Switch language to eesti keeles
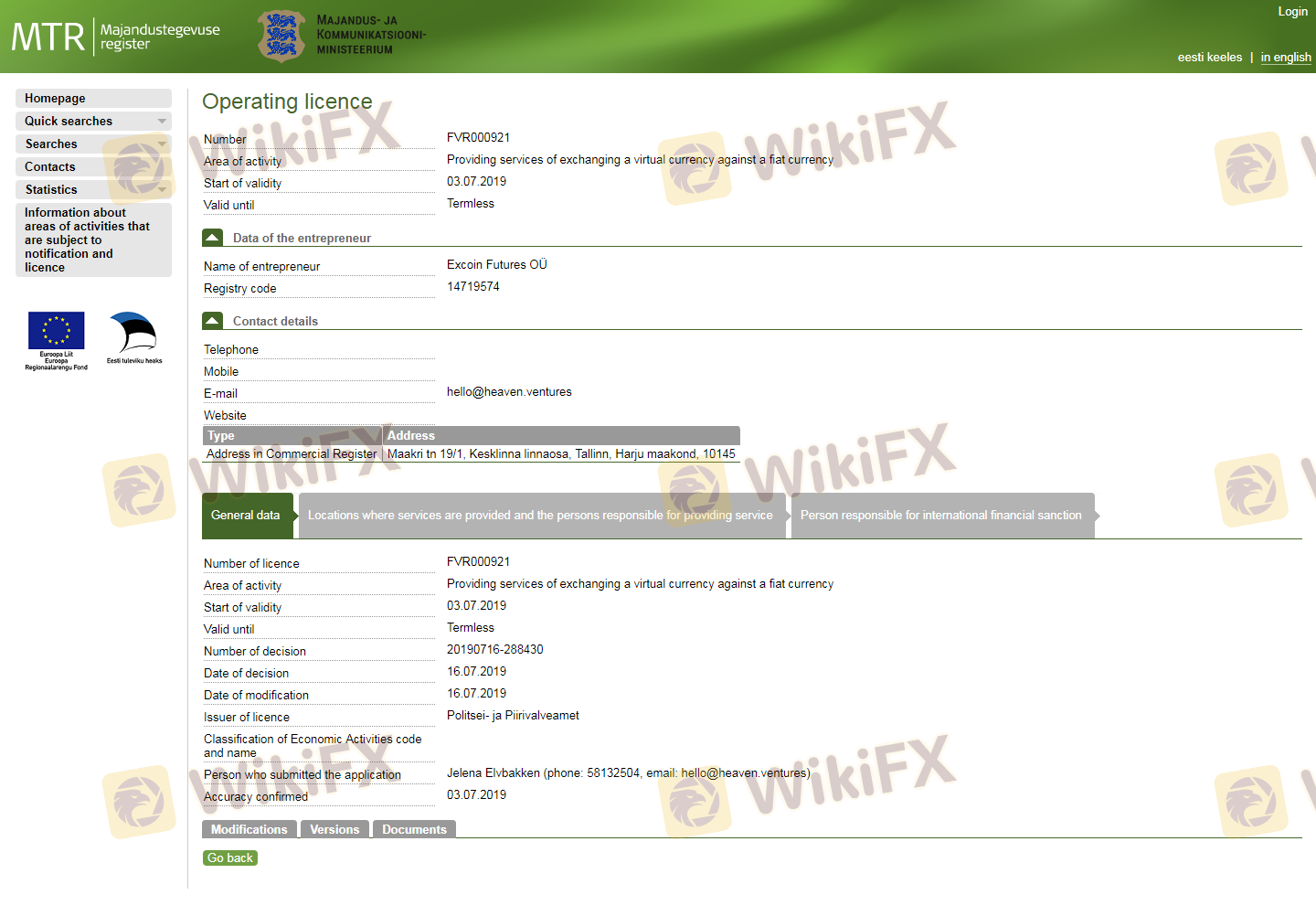 (1209, 58)
